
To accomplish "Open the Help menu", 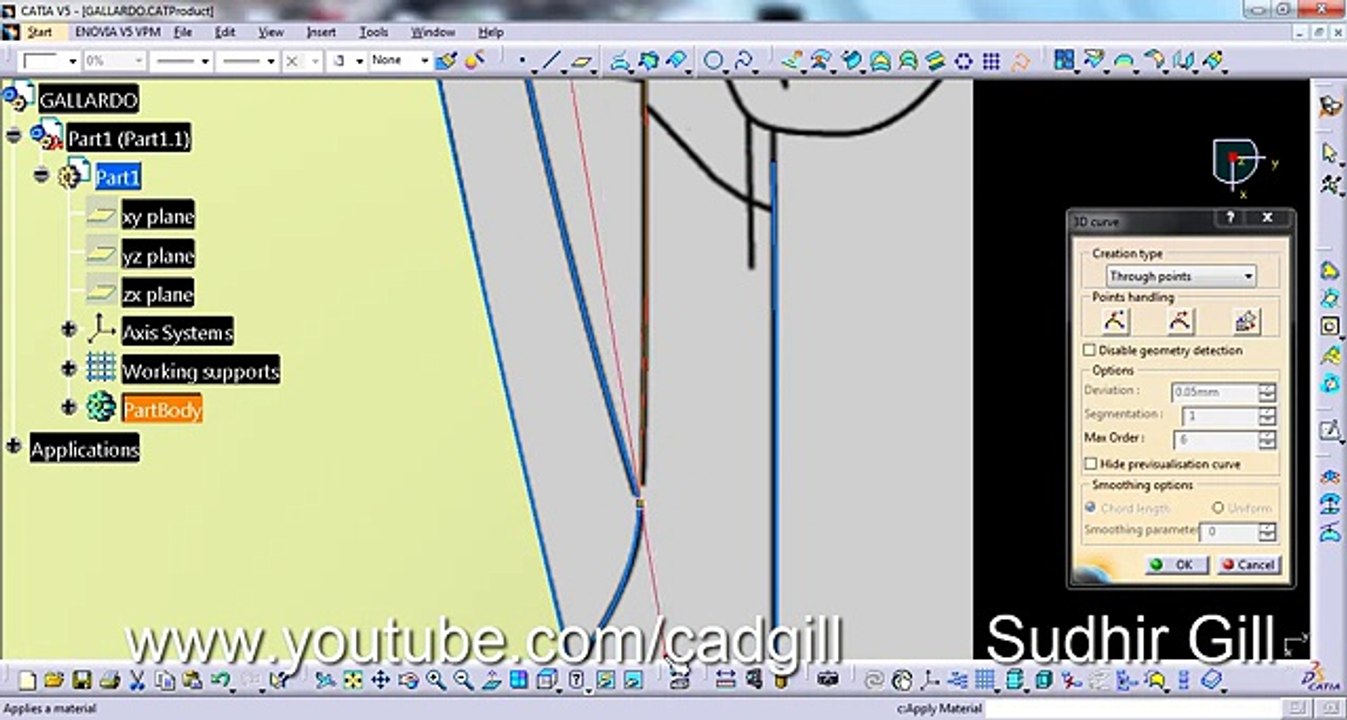I will point(490,32).
